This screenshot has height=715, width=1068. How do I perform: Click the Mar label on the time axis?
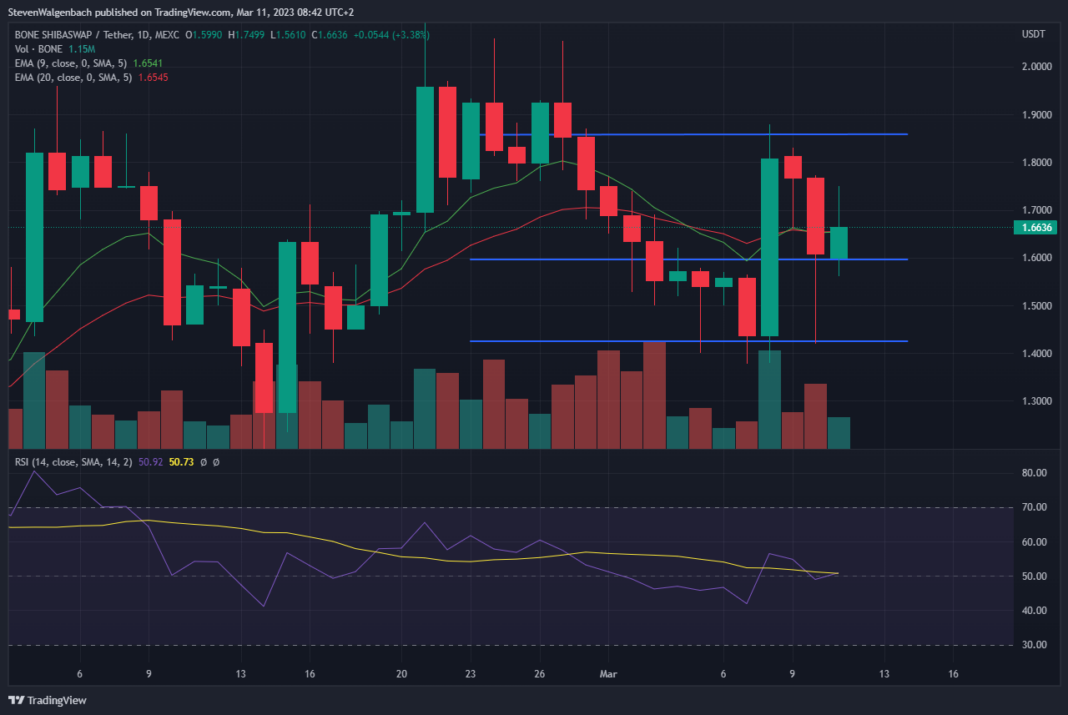click(x=608, y=674)
